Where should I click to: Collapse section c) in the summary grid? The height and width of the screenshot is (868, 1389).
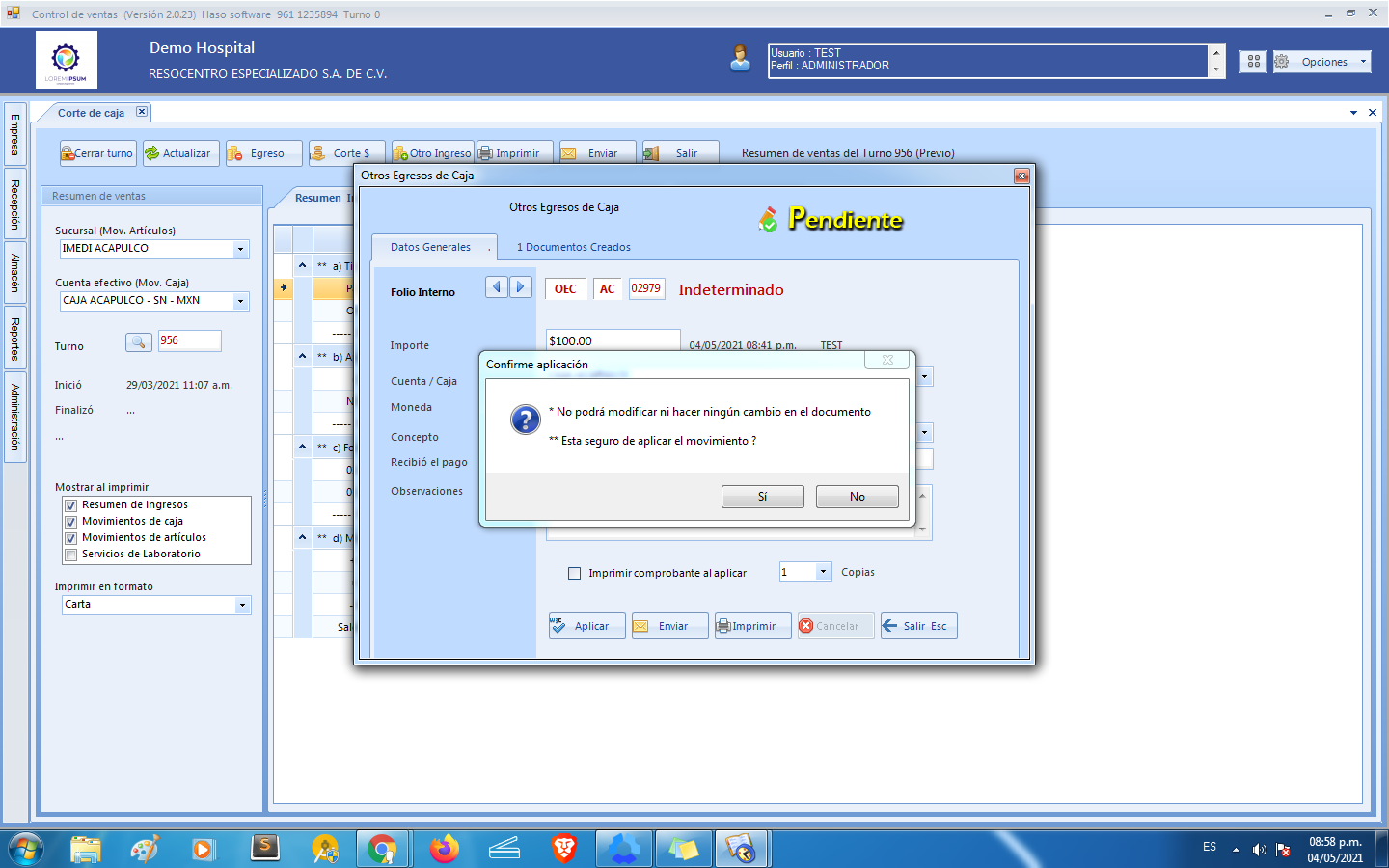click(x=302, y=447)
